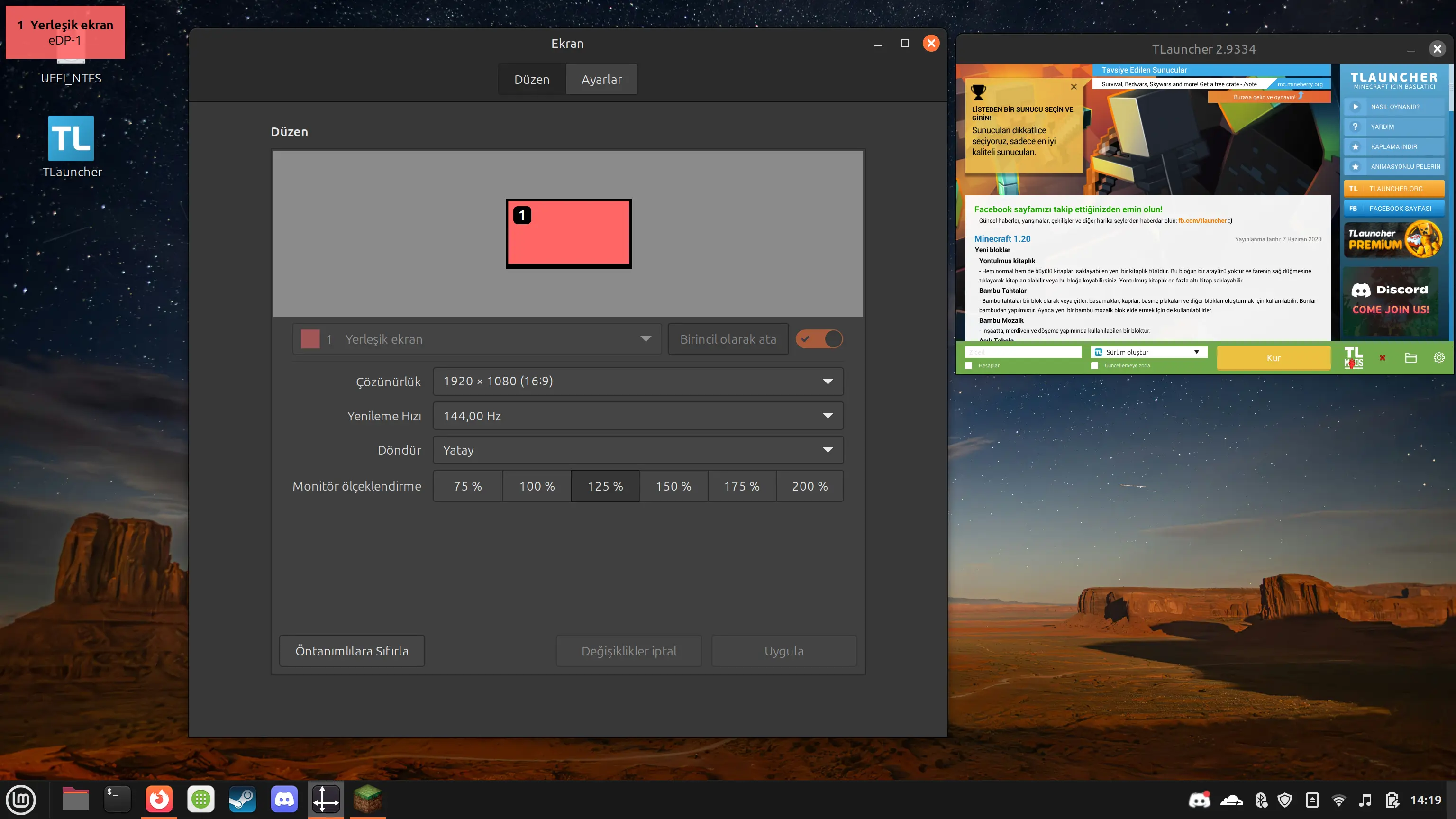Open the Minecraft 1.20 news heading link
Screen dimensions: 1456x819
coord(1002,239)
